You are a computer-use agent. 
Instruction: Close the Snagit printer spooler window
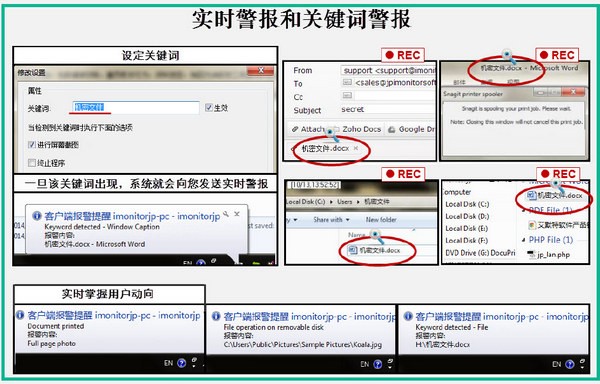tap(573, 92)
